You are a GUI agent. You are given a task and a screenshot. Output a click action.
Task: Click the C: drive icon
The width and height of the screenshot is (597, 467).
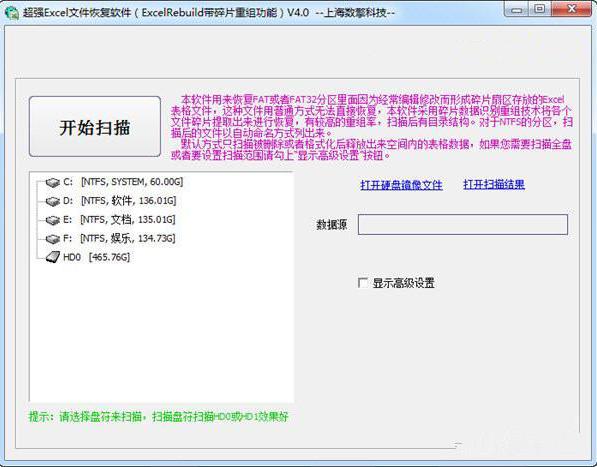tap(53, 183)
